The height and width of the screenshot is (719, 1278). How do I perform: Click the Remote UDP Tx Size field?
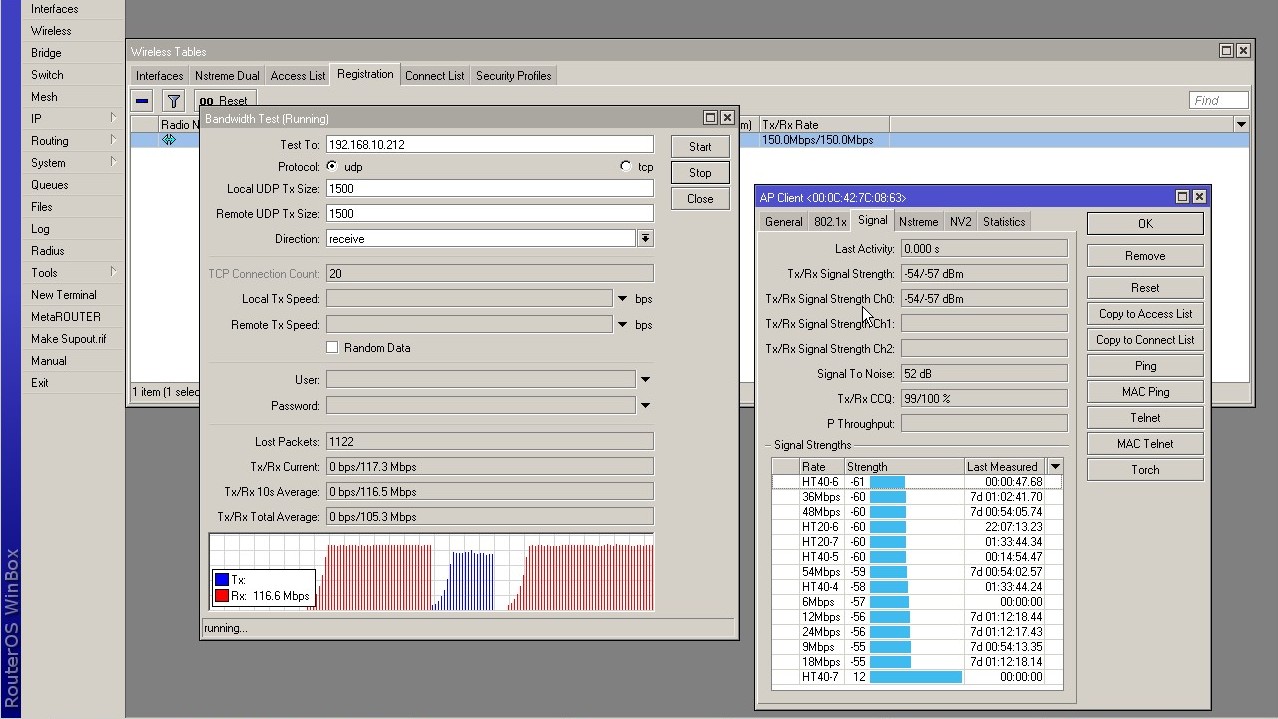pos(489,214)
